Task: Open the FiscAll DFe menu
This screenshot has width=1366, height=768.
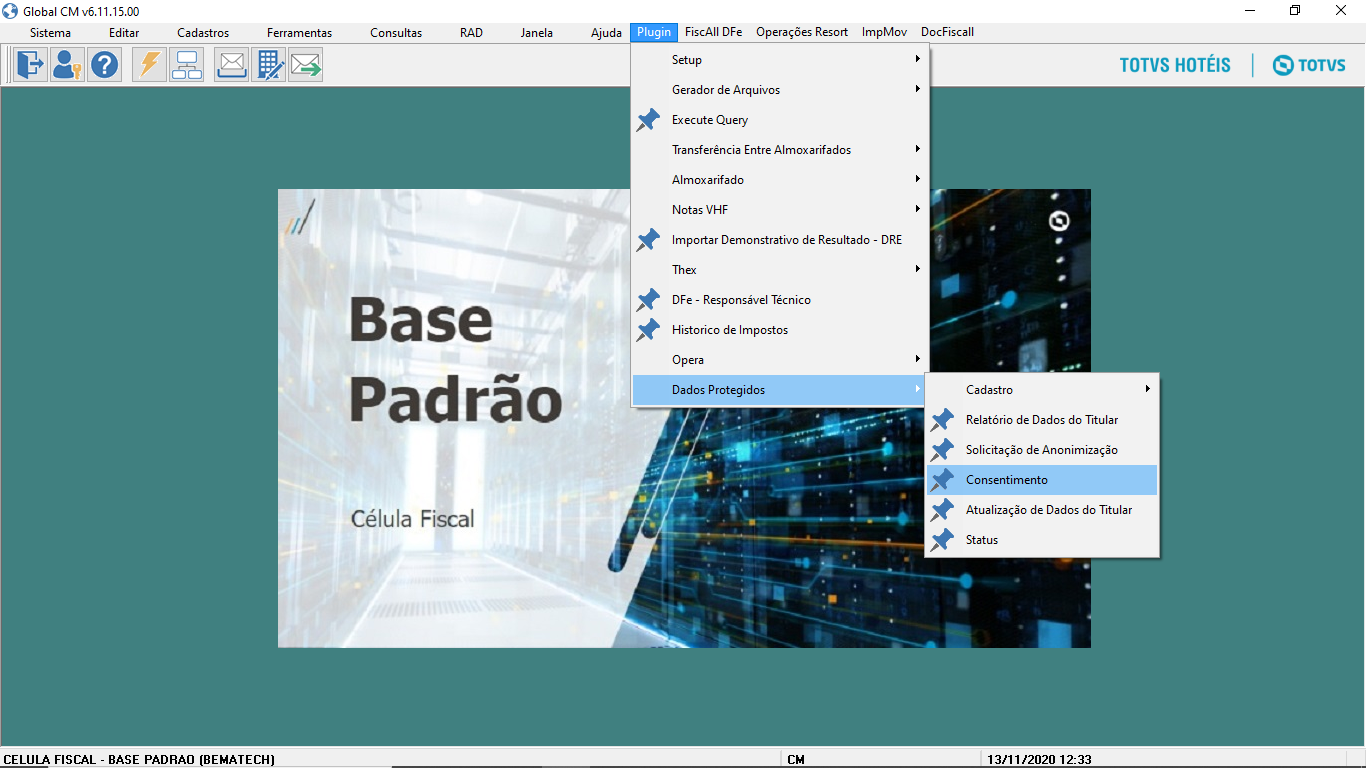Action: (714, 32)
